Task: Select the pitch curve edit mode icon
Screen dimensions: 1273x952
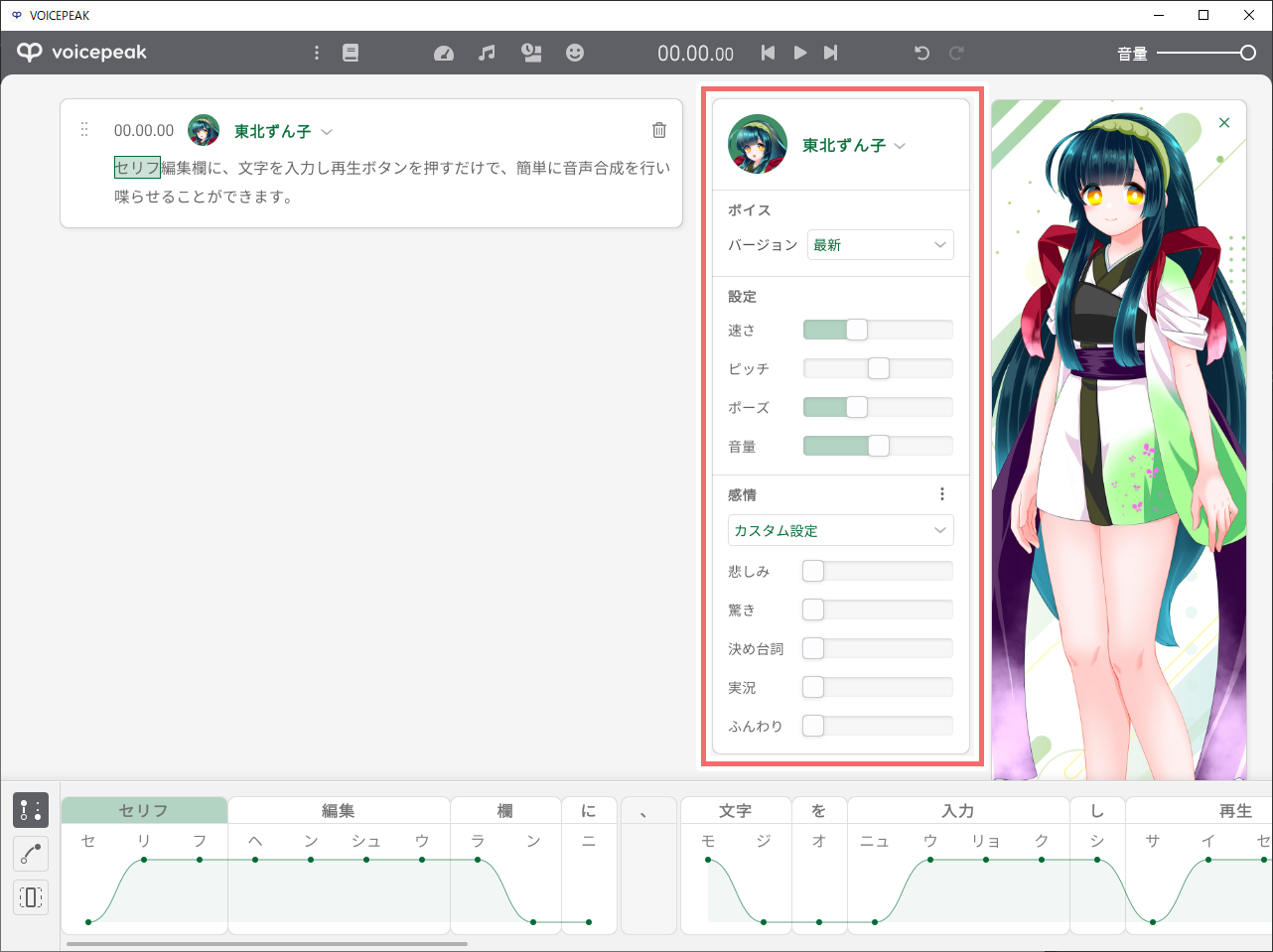Action: (x=31, y=854)
